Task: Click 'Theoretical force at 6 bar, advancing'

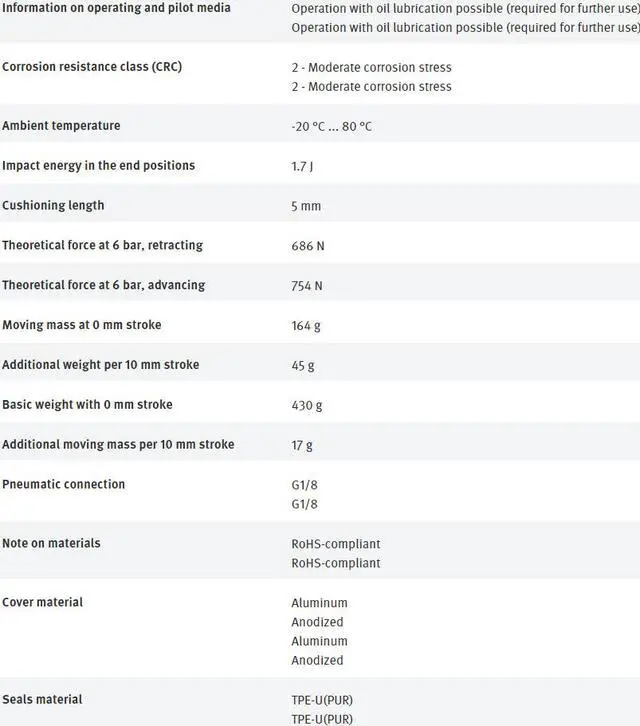Action: coord(103,285)
